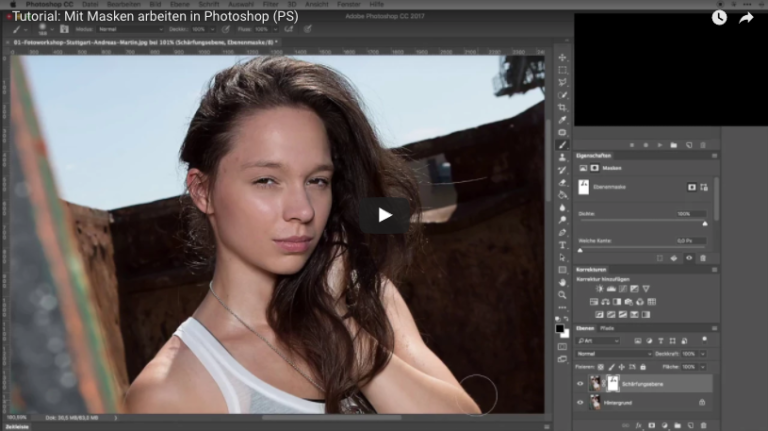768x431 pixels.
Task: Click the Watch Later clock icon
Action: (x=719, y=18)
